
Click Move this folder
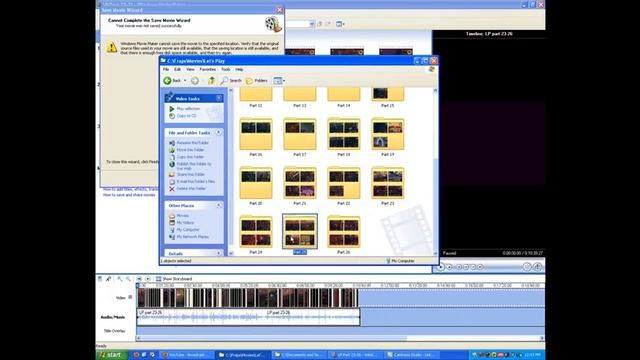[190, 150]
